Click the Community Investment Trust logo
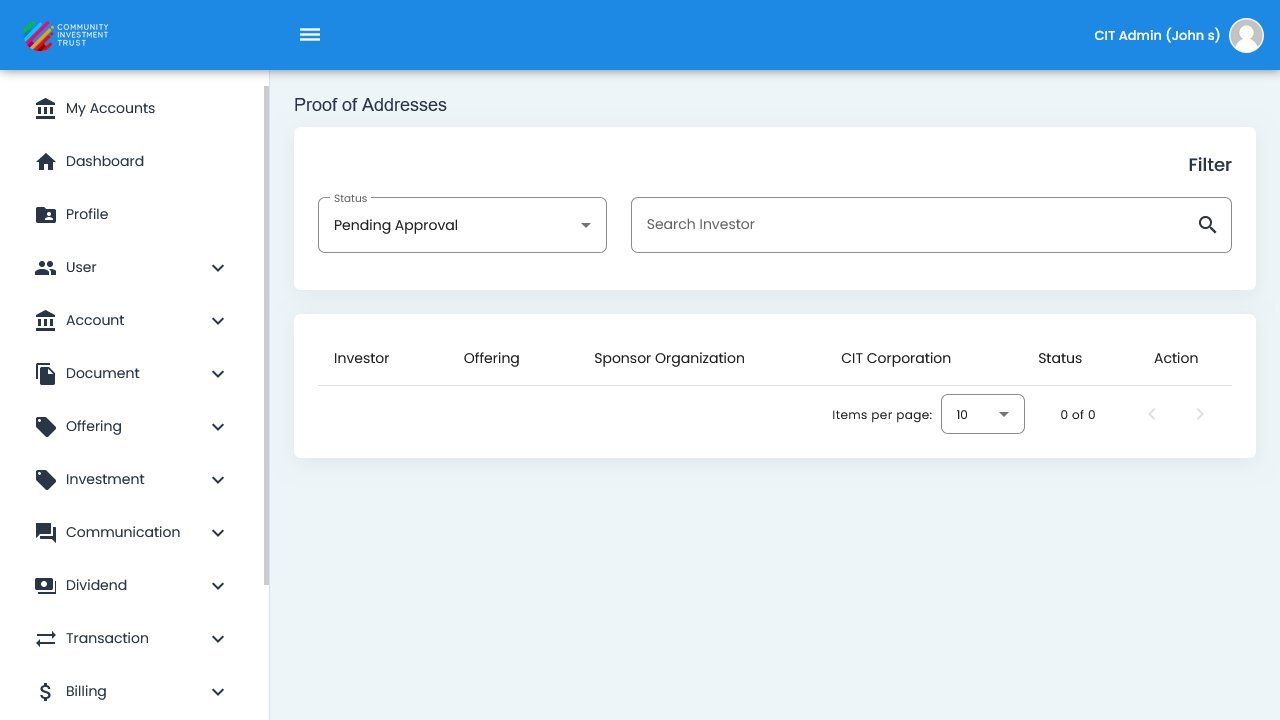The image size is (1280, 720). click(x=66, y=35)
